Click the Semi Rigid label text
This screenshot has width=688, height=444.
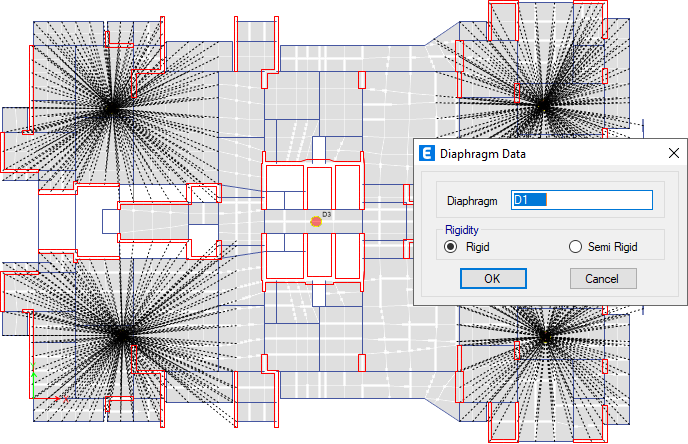point(613,247)
